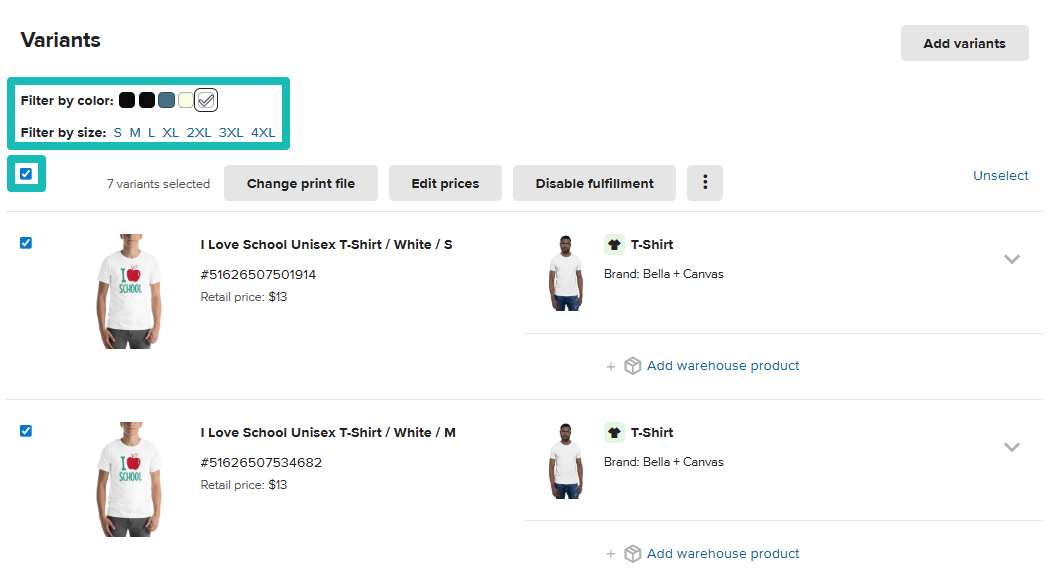The image size is (1063, 578).
Task: Expand details for the White / S variant
Action: [1012, 259]
